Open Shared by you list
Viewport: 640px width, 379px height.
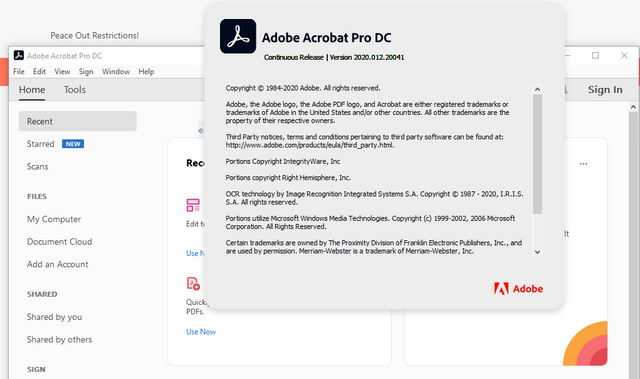[x=54, y=317]
